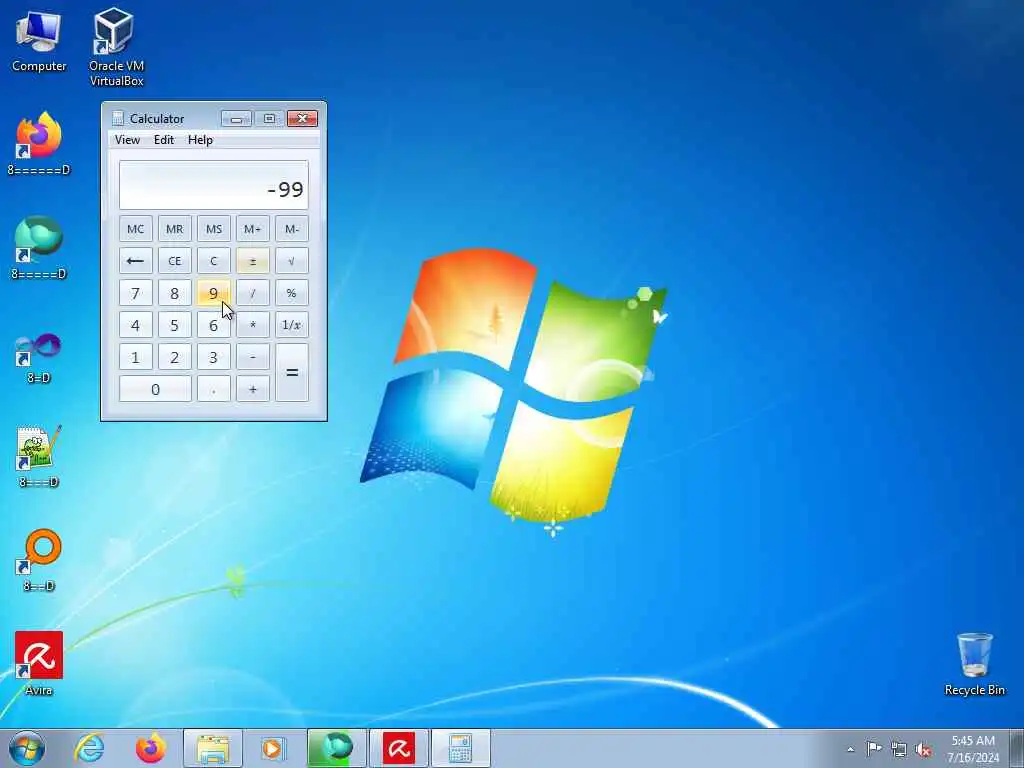Click the multiply button
Screen dimensions: 1024x768
pos(253,325)
